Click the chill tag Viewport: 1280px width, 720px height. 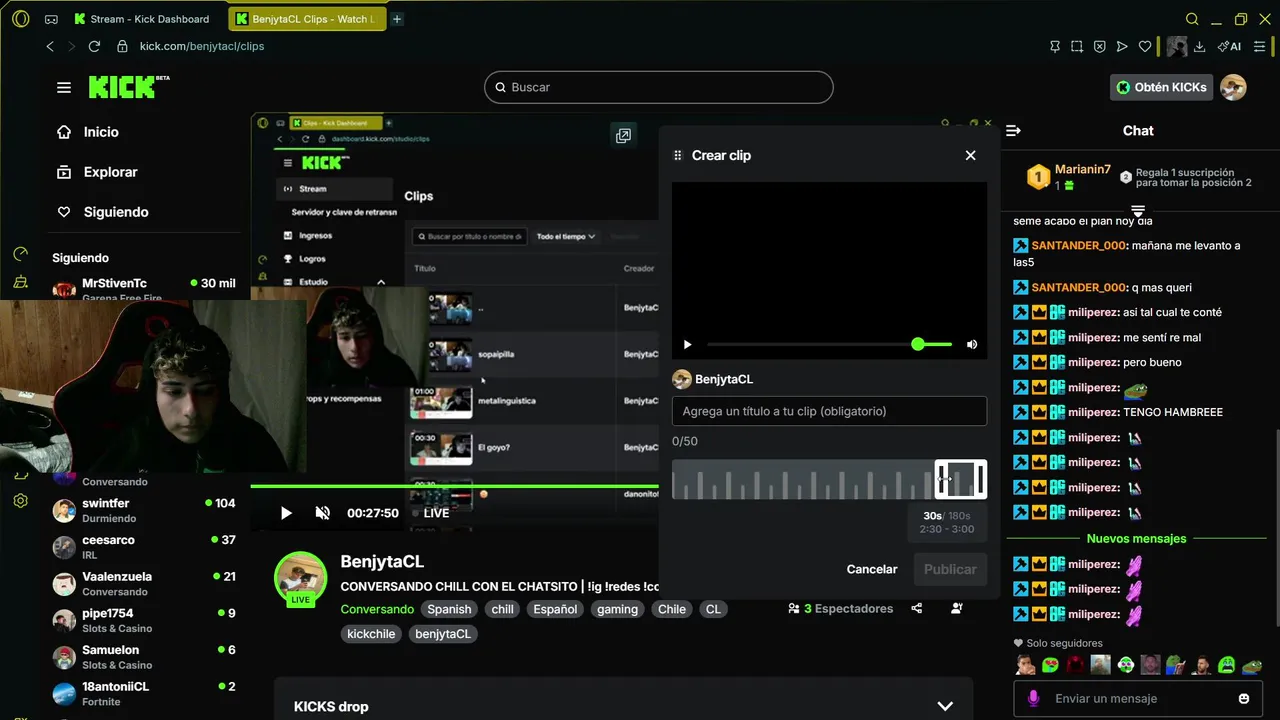point(502,609)
